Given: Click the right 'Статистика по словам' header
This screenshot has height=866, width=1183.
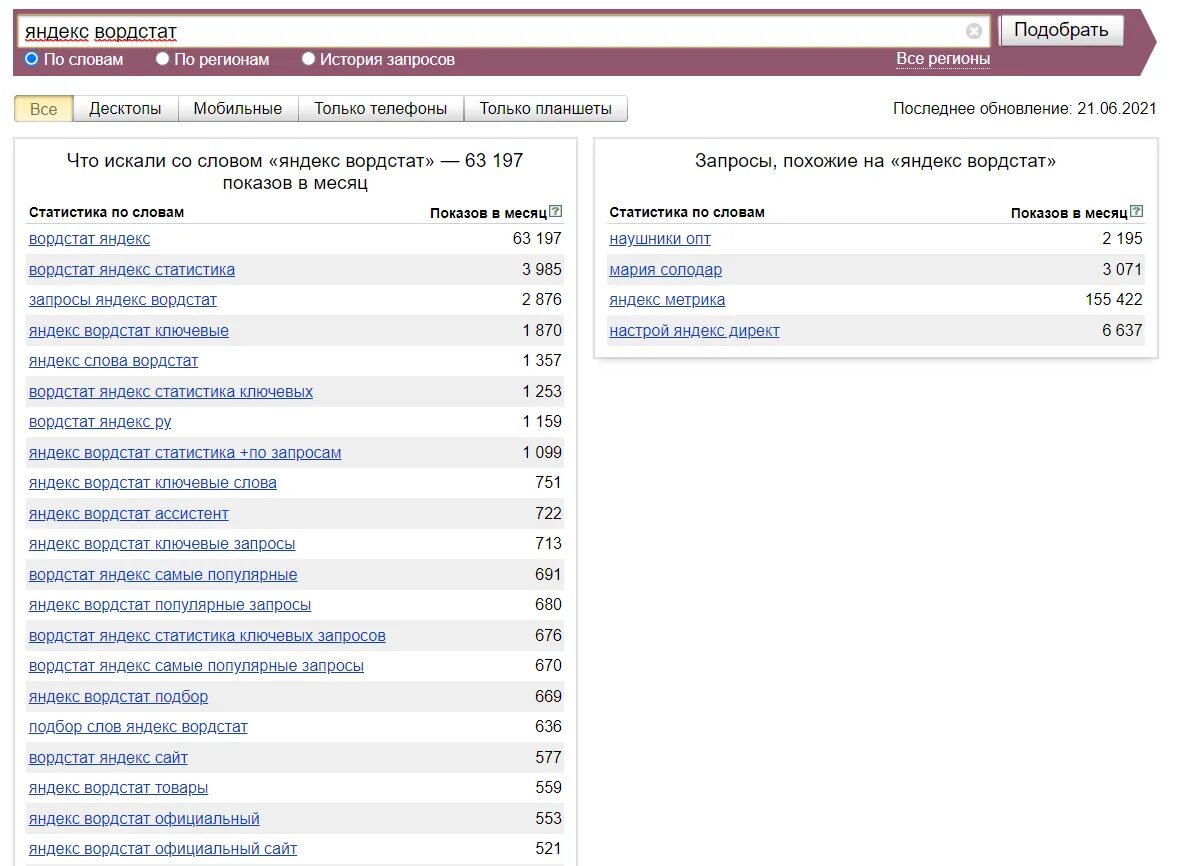Looking at the screenshot, I should point(687,213).
